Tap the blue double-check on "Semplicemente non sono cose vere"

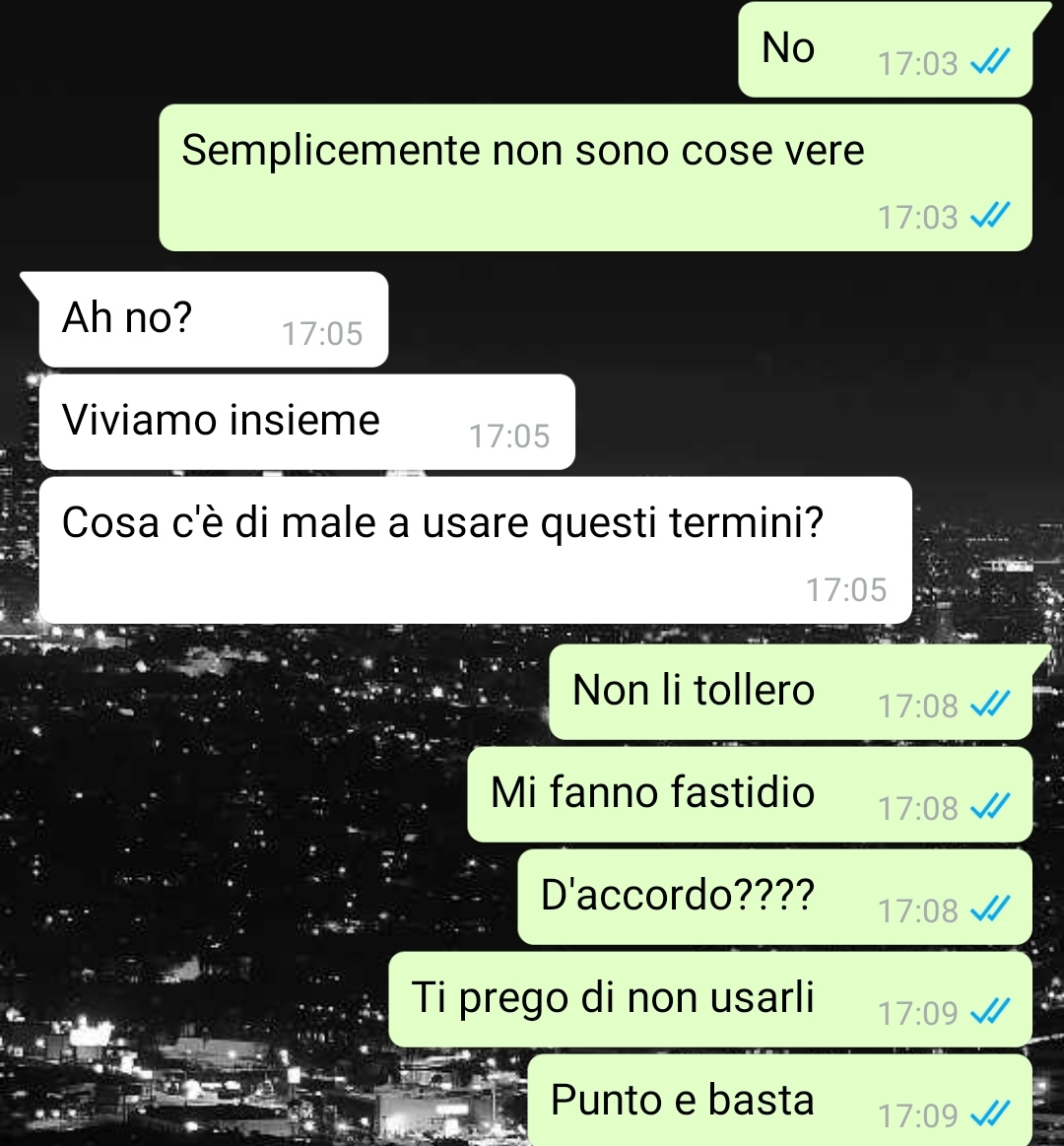990,216
